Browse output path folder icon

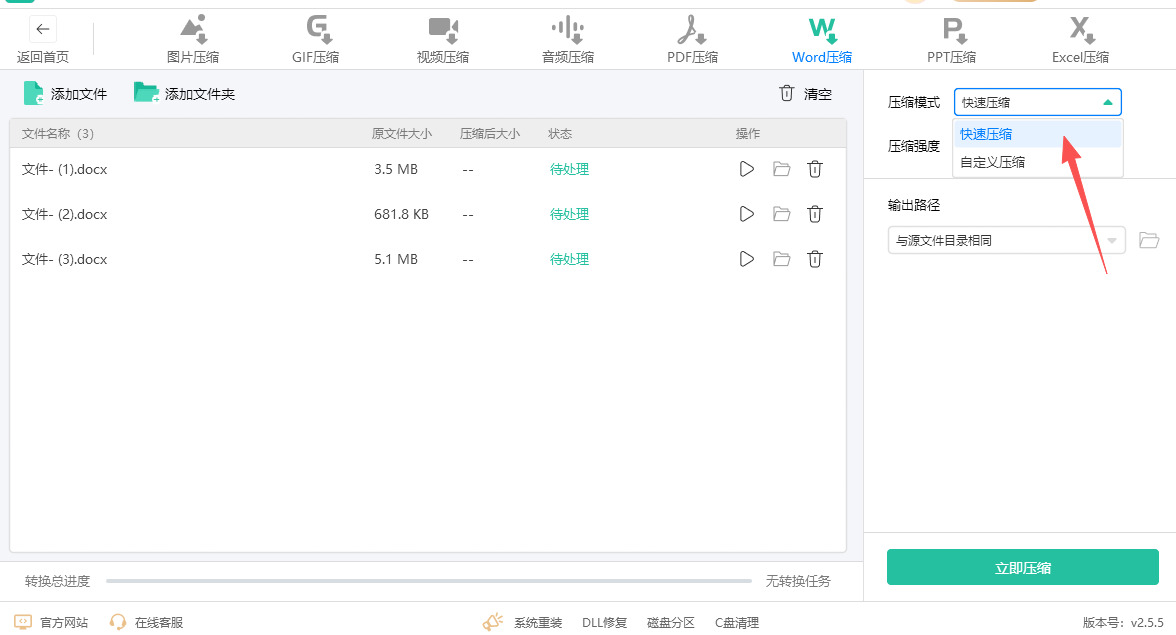[x=1149, y=240]
